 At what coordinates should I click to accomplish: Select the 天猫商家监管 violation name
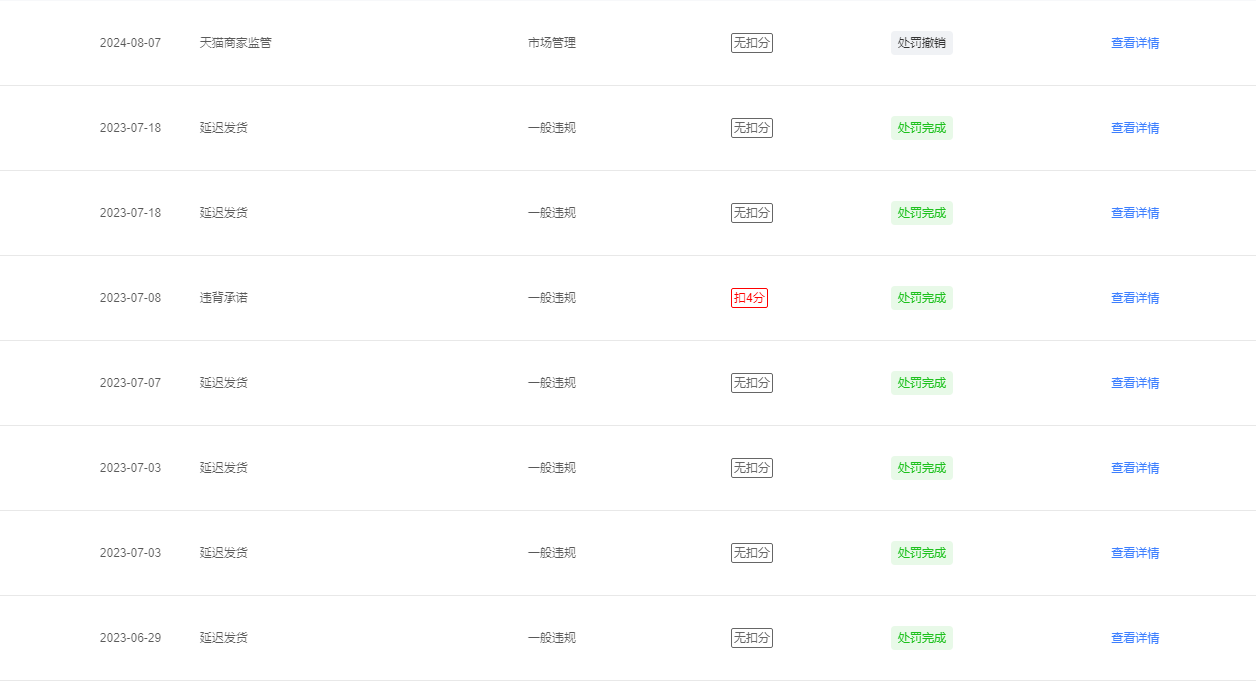click(235, 43)
